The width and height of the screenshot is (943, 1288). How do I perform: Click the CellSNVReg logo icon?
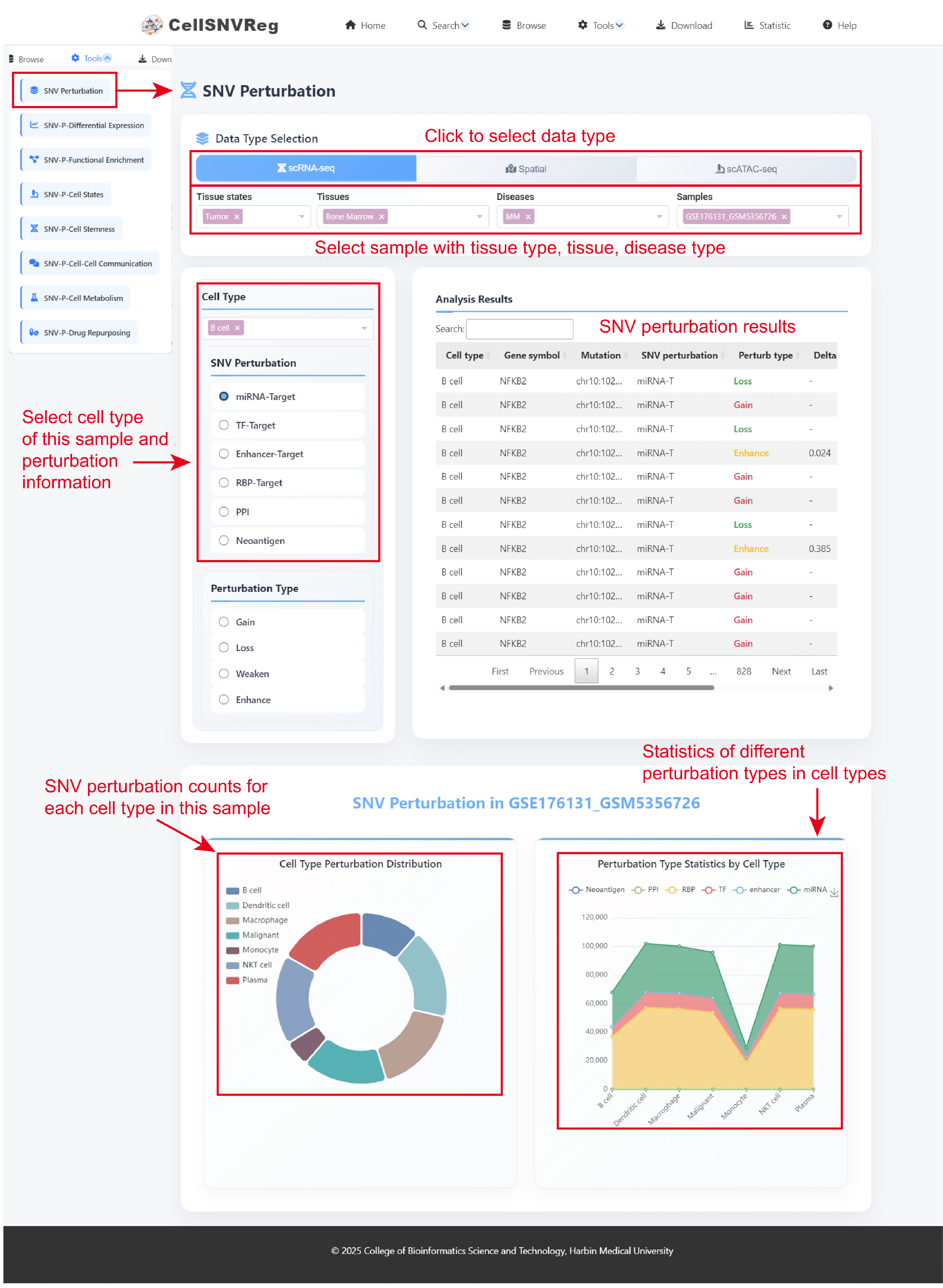(152, 25)
